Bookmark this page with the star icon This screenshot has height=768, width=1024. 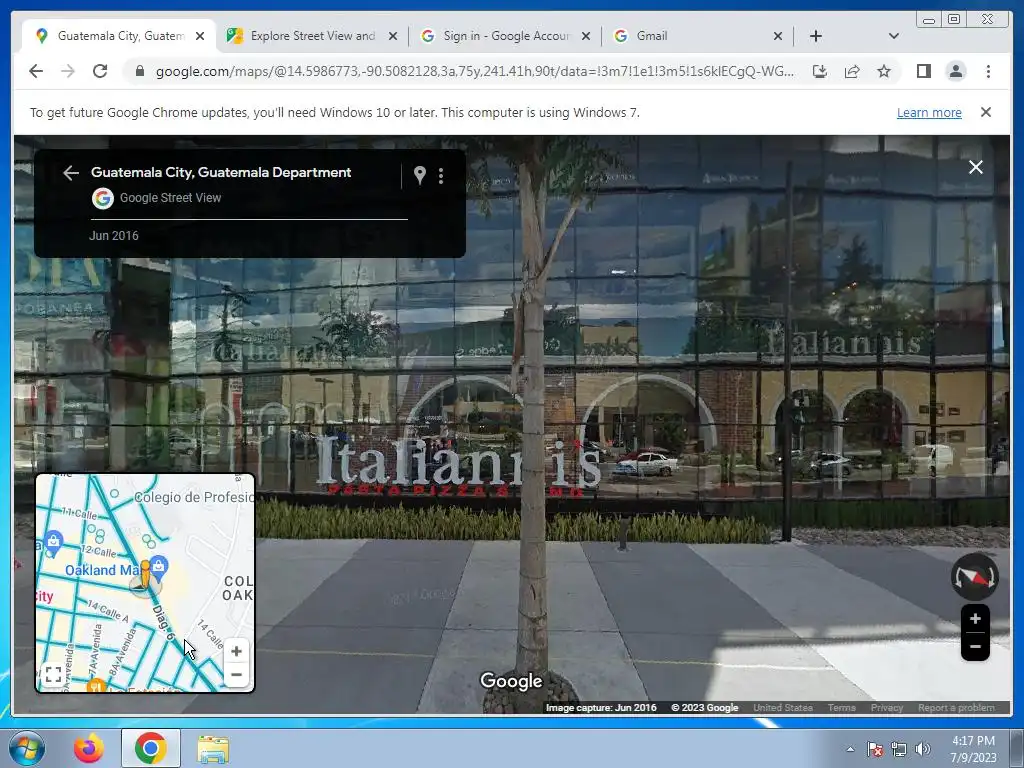pos(884,71)
